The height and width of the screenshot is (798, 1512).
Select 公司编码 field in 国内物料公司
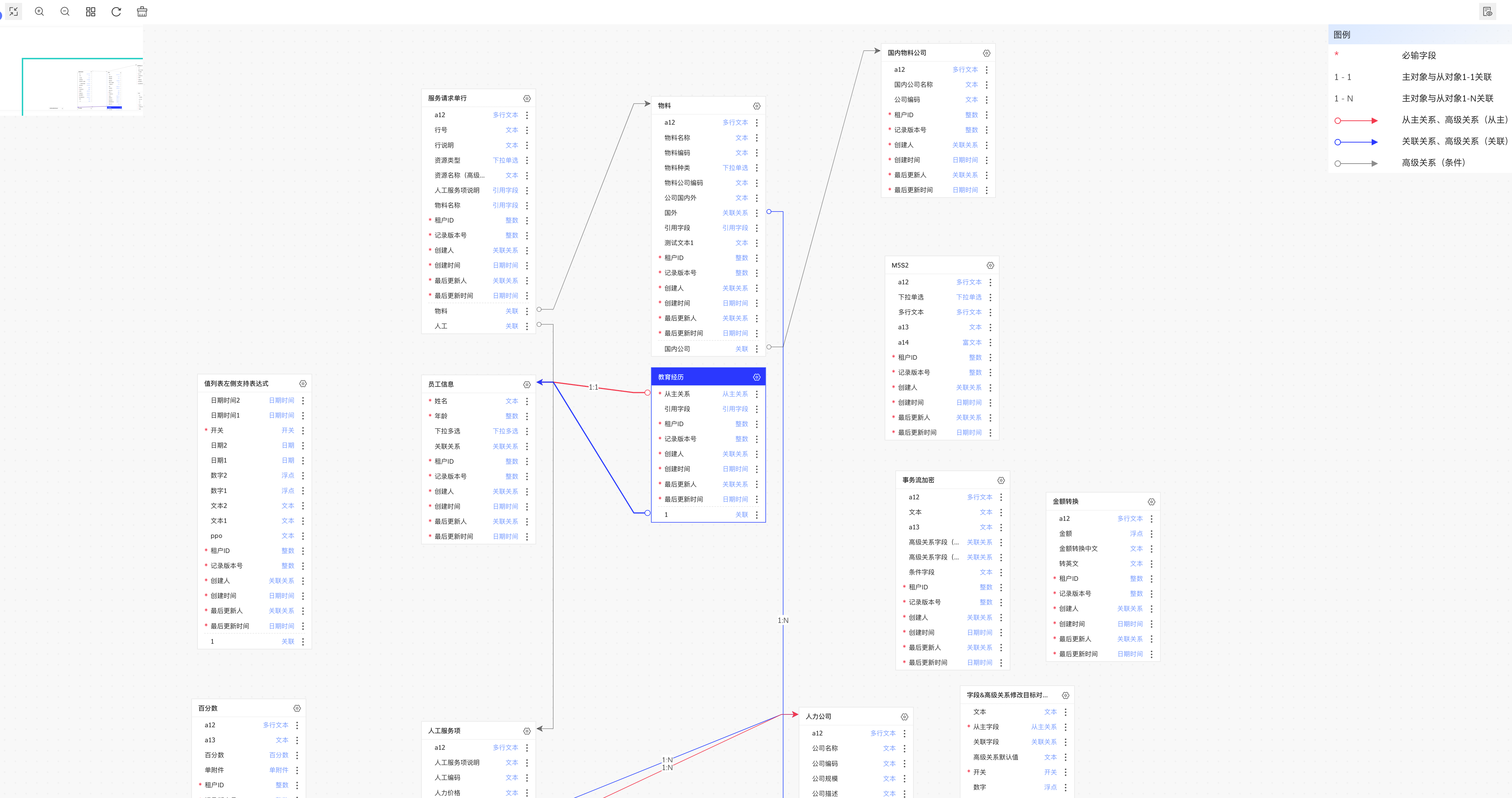pyautogui.click(x=938, y=100)
